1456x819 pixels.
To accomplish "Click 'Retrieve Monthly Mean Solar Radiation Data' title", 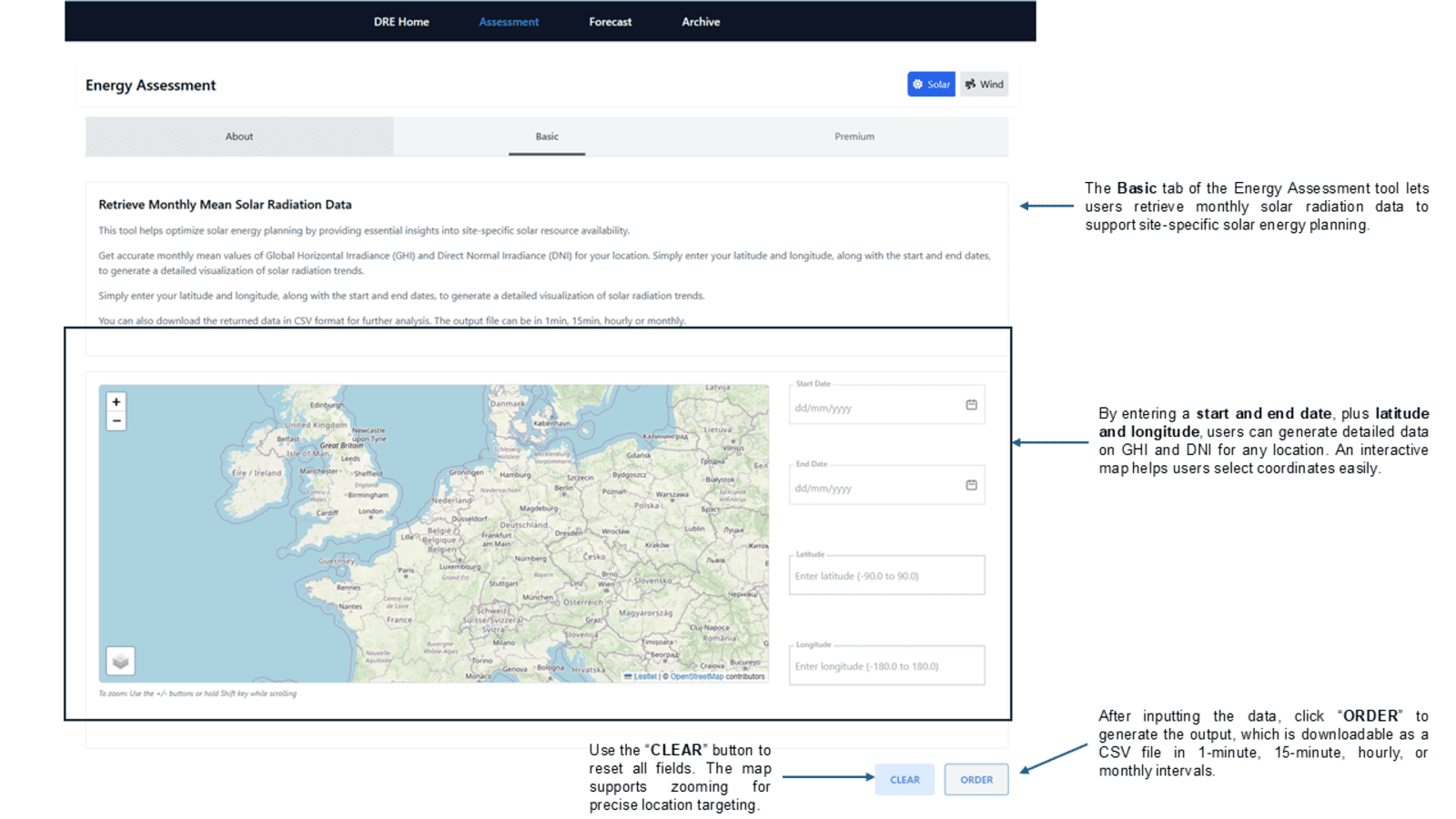I will click(225, 205).
